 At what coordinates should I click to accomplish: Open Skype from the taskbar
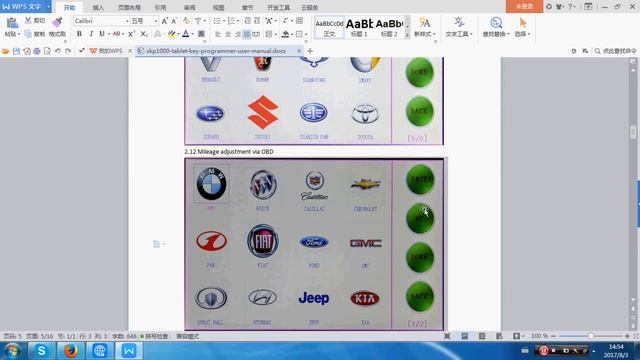click(41, 351)
